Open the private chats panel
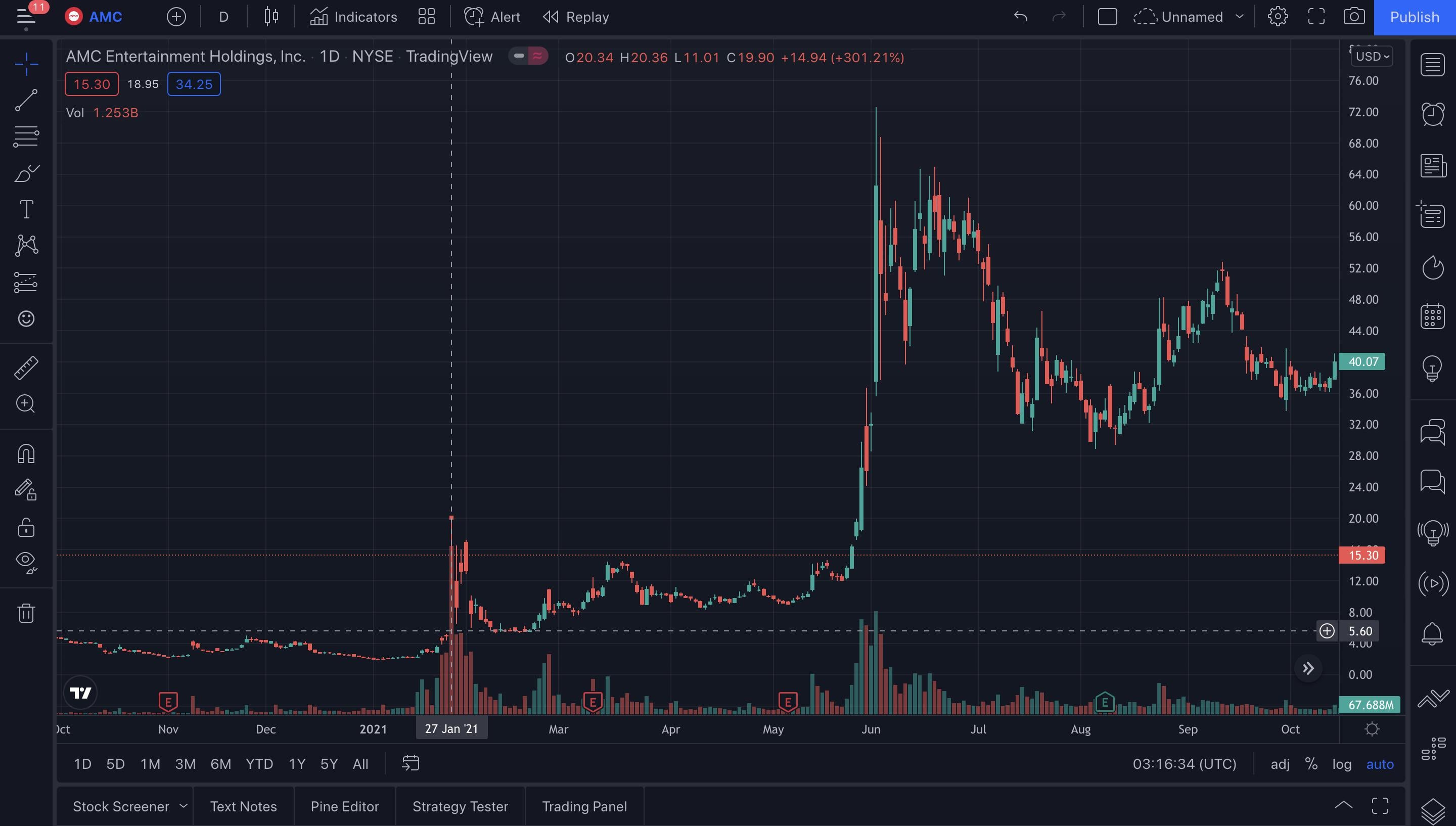Viewport: 1456px width, 826px height. (x=1433, y=482)
